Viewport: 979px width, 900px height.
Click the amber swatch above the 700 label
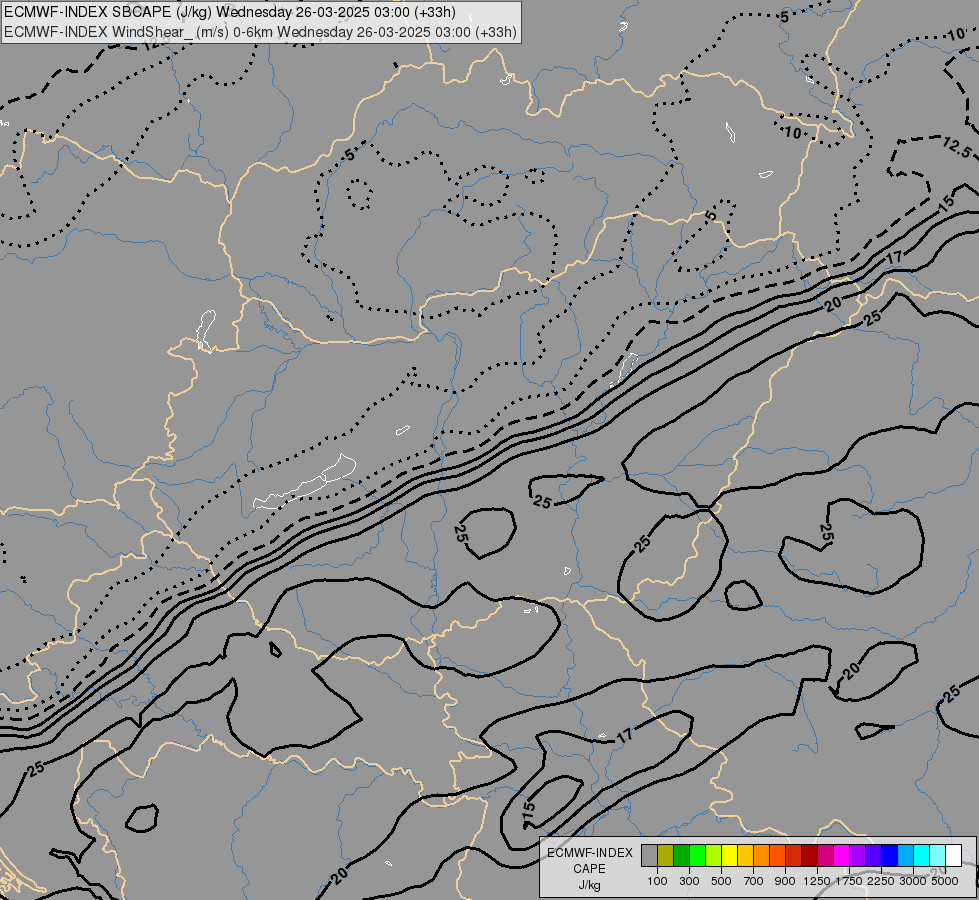point(745,855)
